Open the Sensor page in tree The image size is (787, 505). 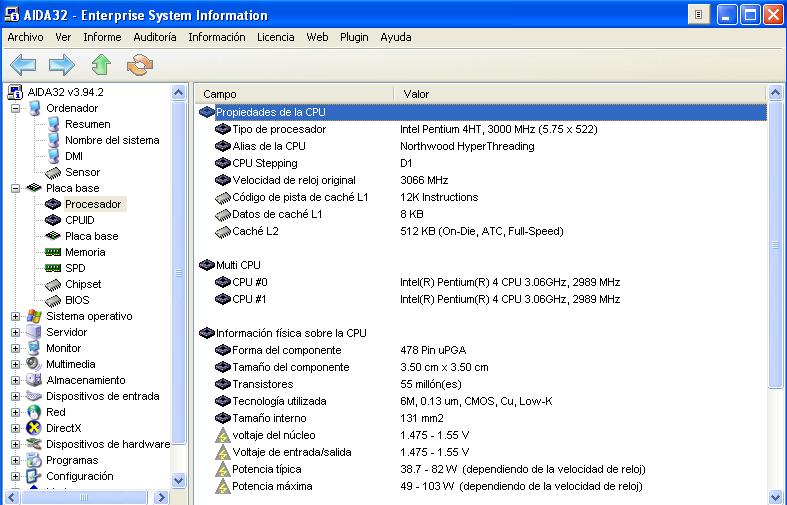tap(82, 172)
